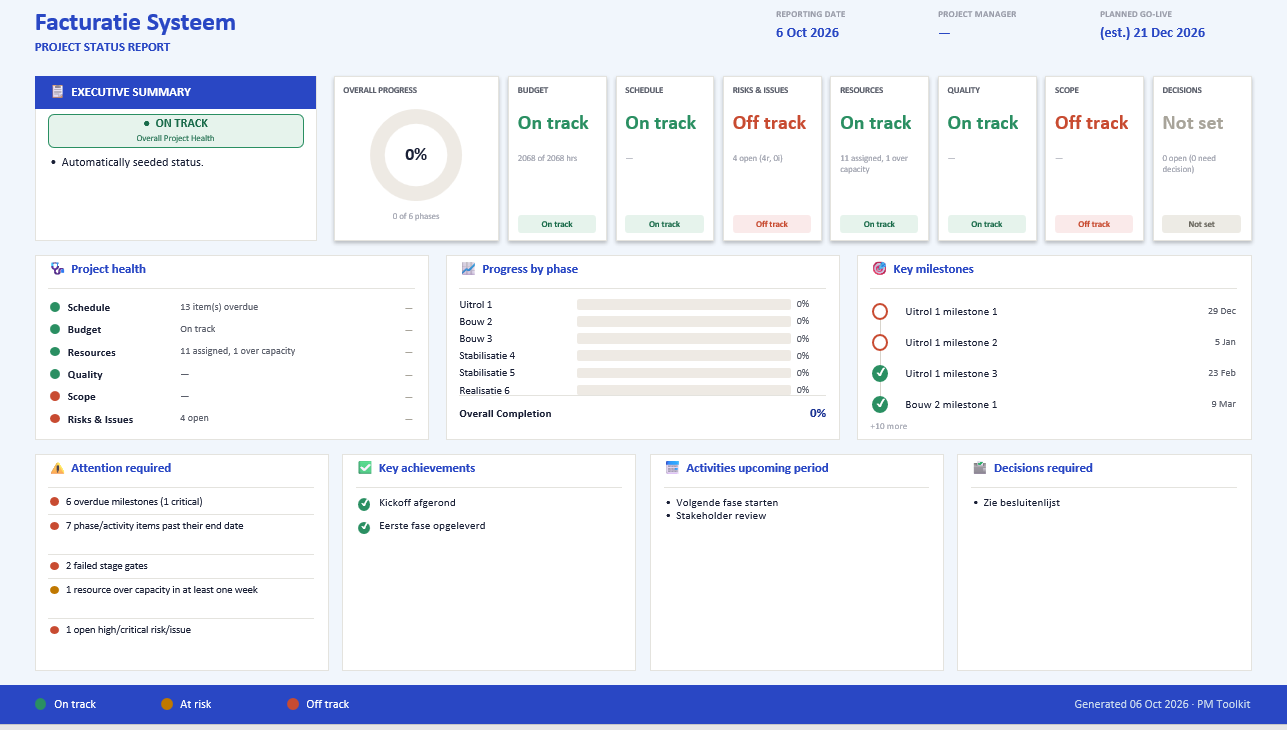
Task: Click the calendar icon beside Activities upcoming period
Action: [672, 468]
